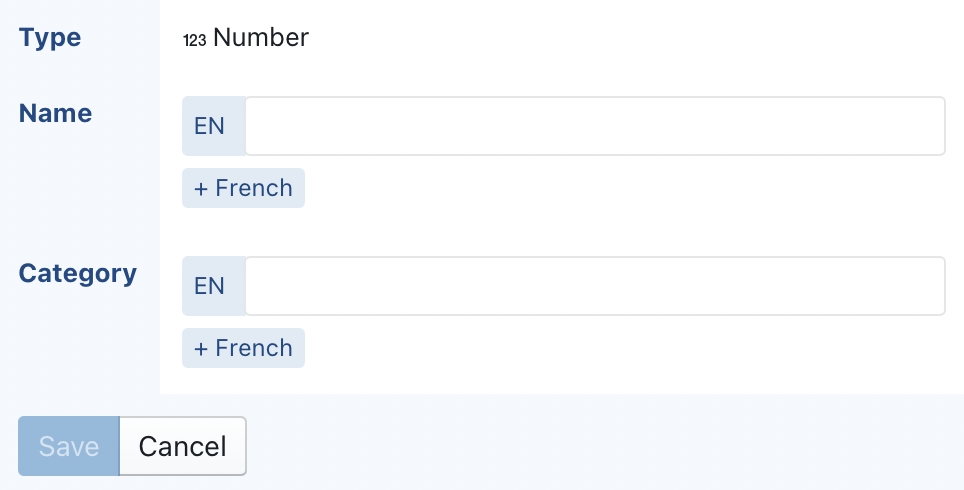
Task: Expand French language input under Category
Action: [x=243, y=348]
